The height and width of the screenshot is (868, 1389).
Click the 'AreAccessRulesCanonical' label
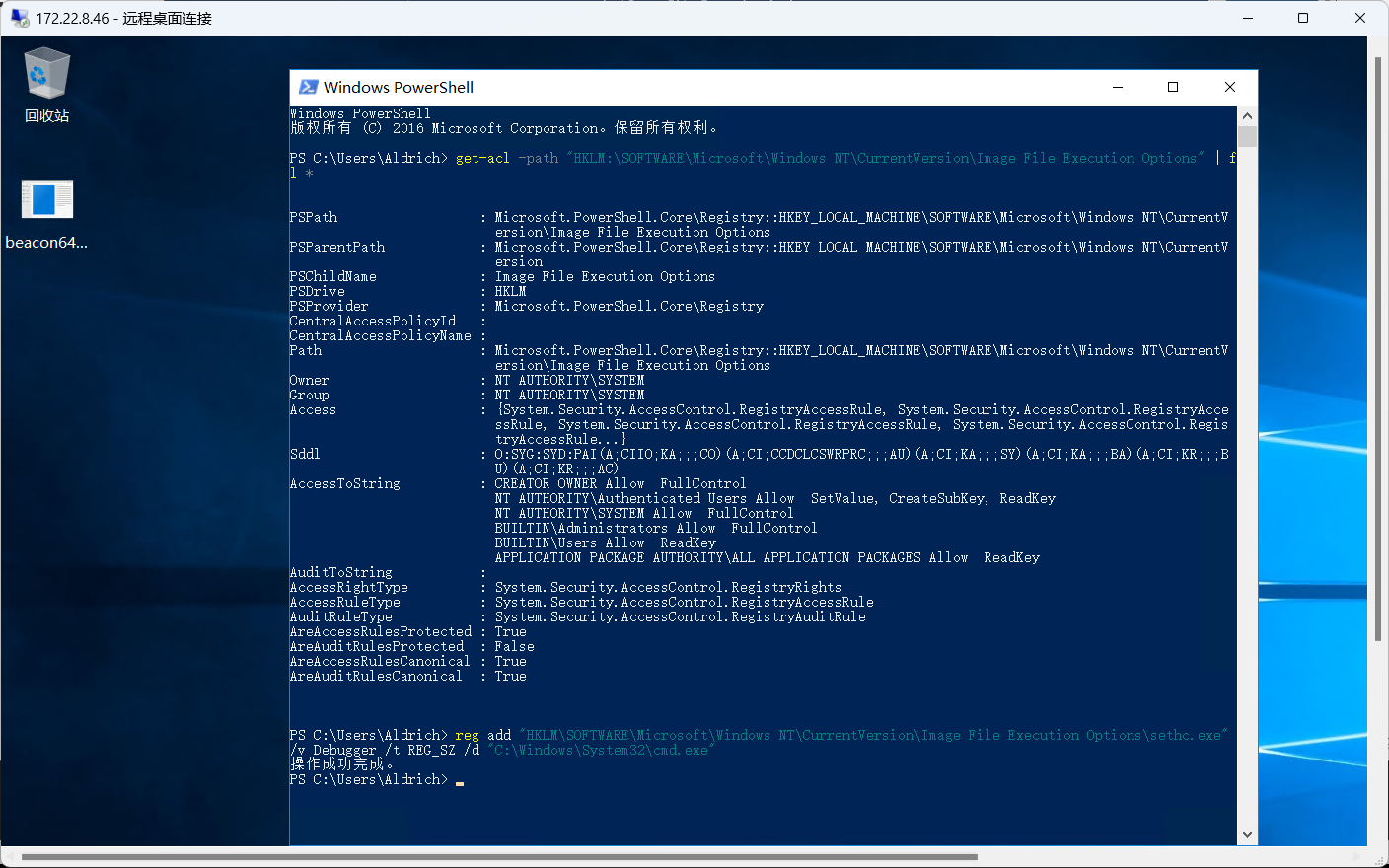[380, 661]
